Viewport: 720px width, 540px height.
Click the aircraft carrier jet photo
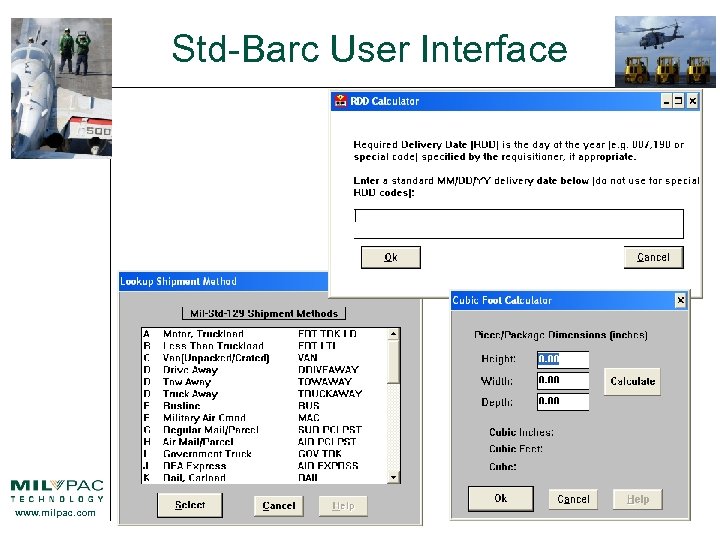click(61, 88)
